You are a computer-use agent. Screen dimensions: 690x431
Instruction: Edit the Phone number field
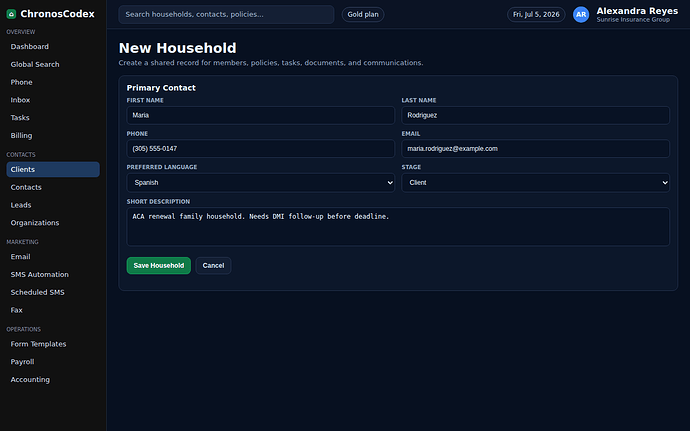(x=261, y=149)
